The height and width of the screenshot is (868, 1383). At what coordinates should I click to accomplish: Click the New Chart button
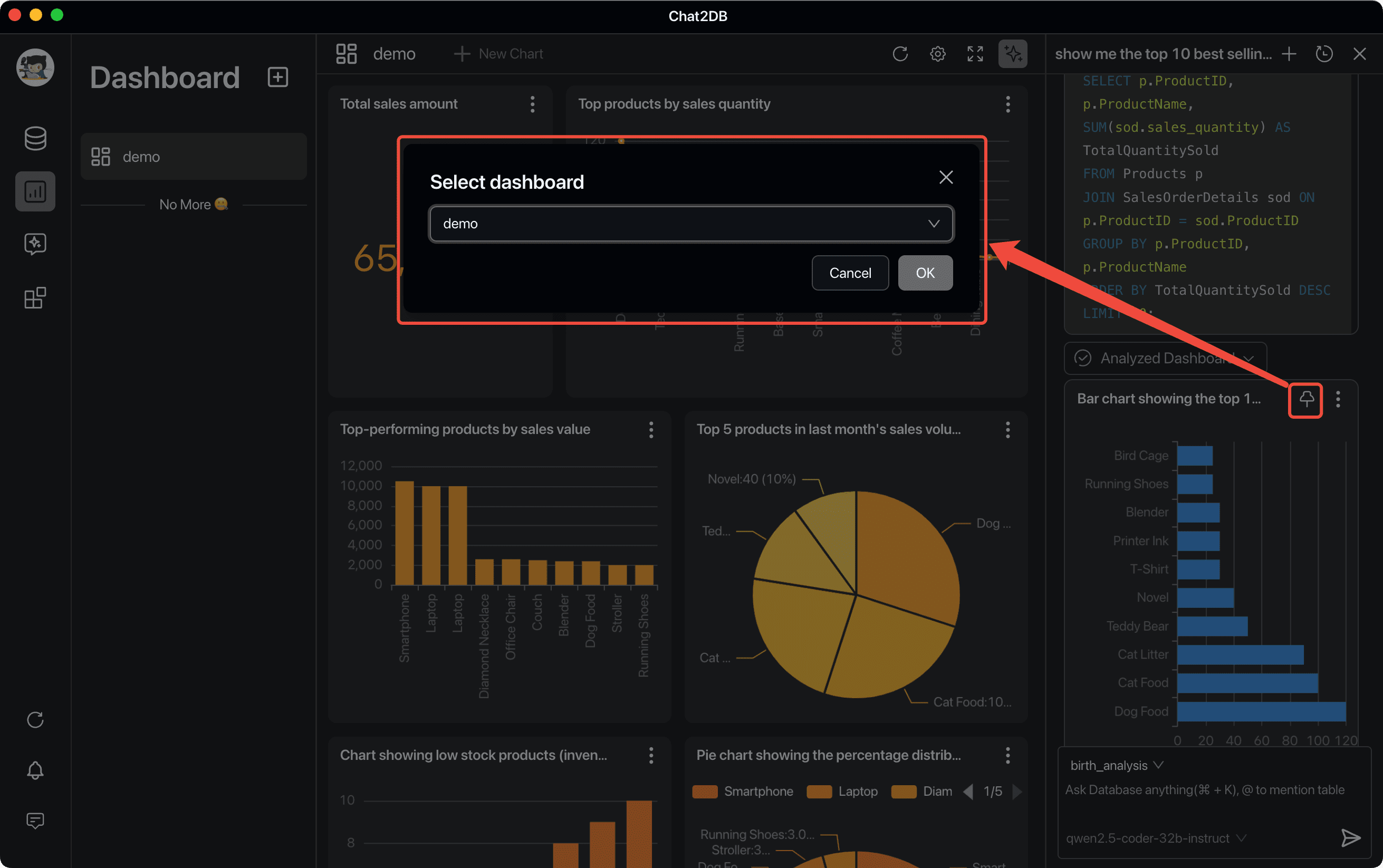[x=498, y=54]
